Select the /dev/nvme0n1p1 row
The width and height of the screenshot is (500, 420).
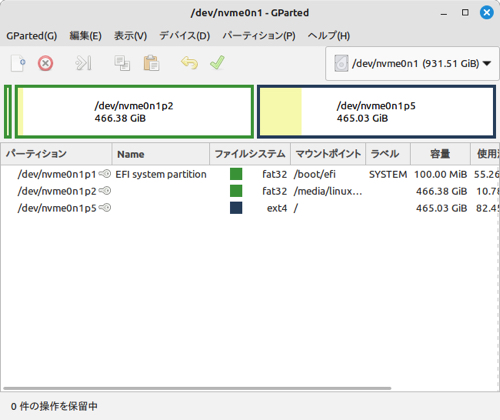pos(250,174)
